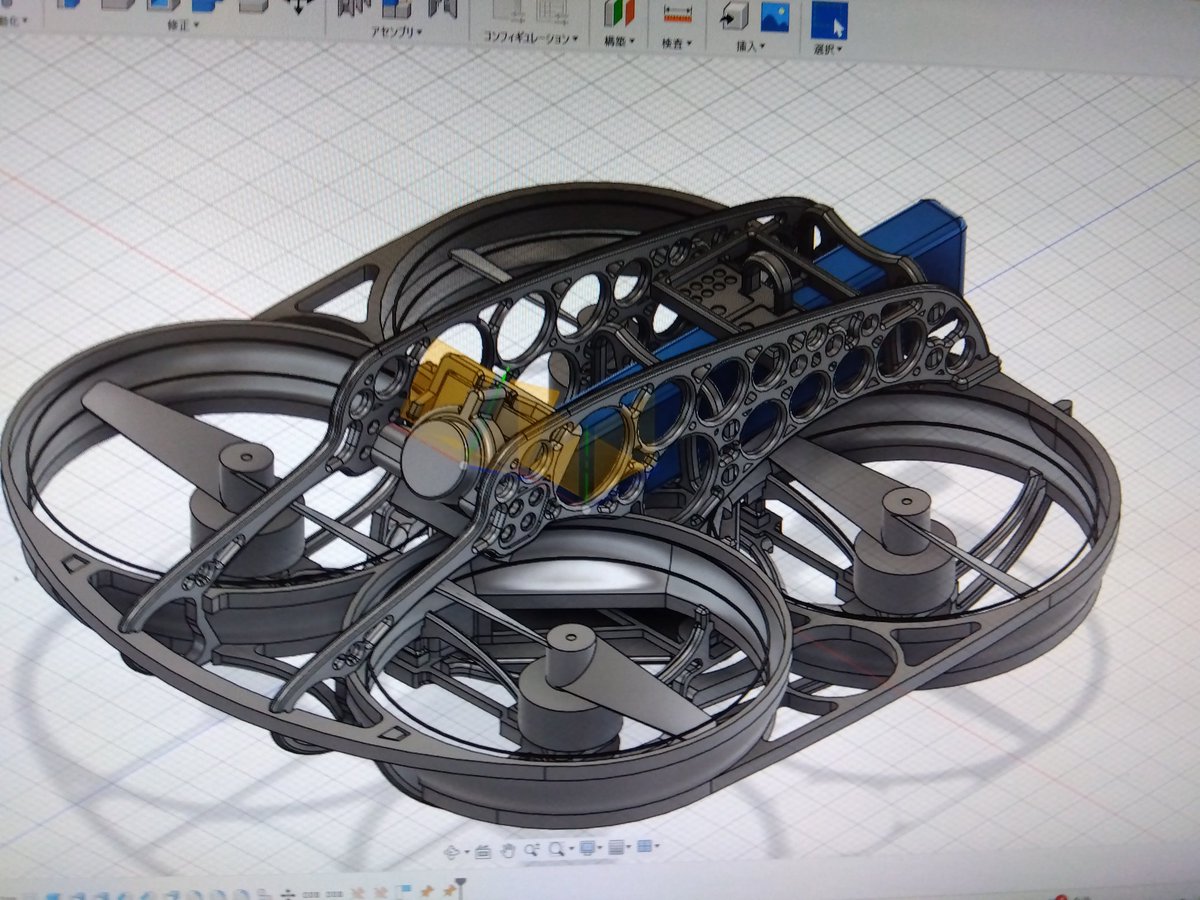Expand the Zoom Window options arrow

[572, 848]
